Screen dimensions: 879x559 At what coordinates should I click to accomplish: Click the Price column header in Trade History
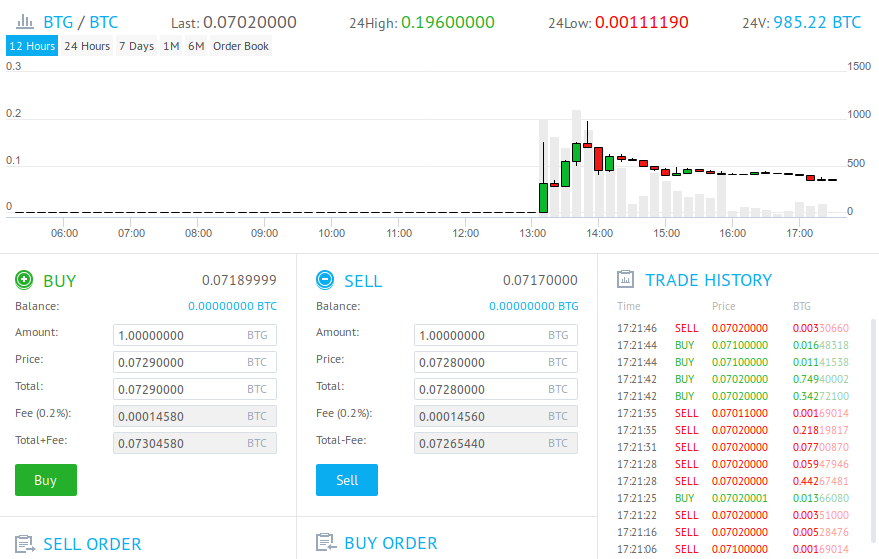723,306
